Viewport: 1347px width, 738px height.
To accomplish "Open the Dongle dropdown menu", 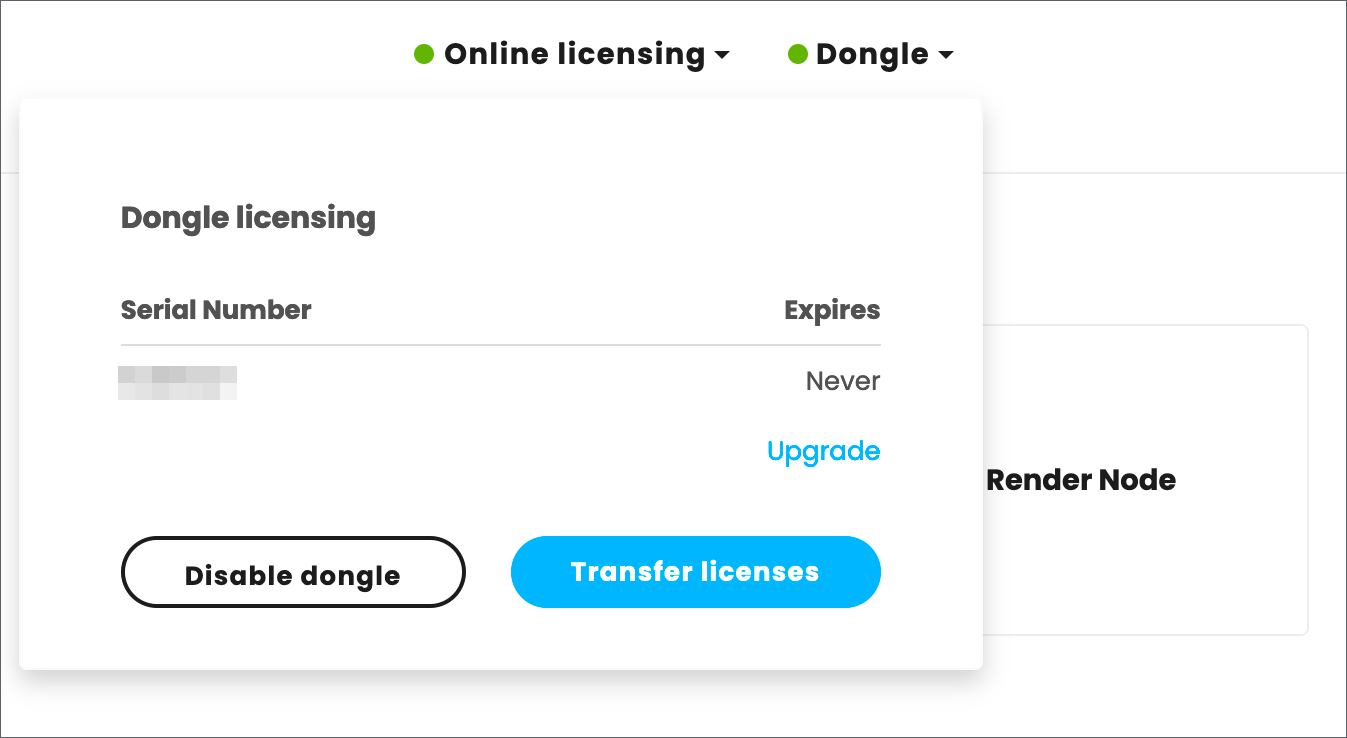I will [x=872, y=55].
